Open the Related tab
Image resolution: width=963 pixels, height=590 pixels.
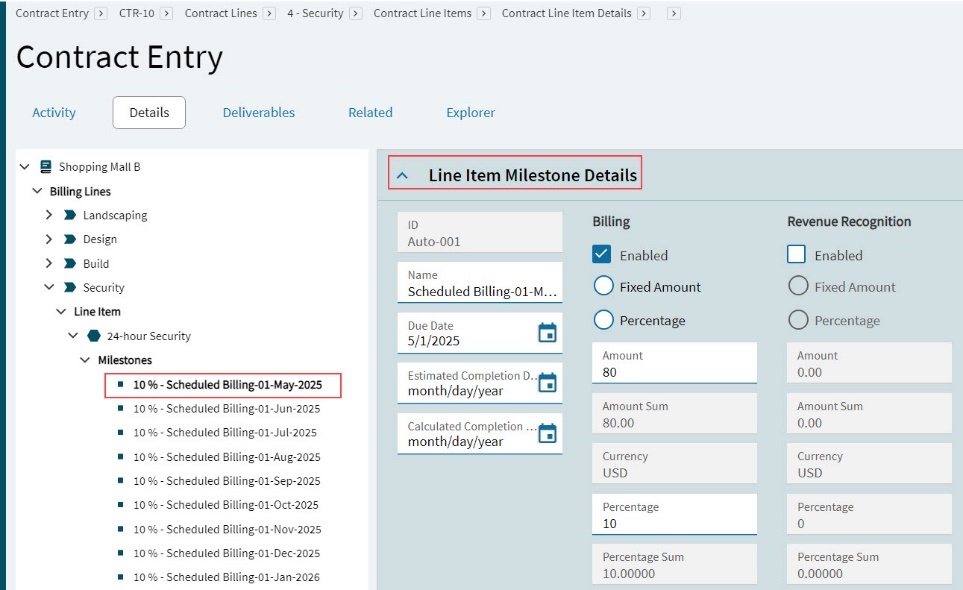(x=370, y=112)
